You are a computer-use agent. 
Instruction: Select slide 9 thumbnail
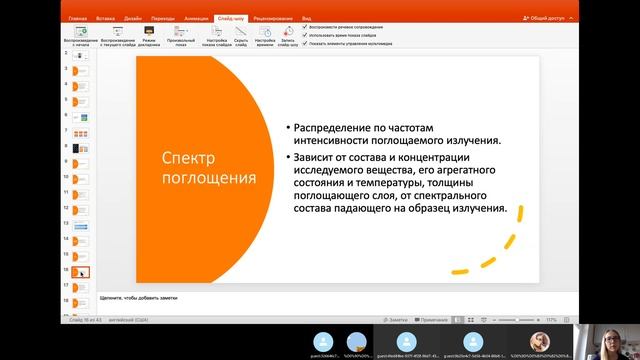click(80, 164)
